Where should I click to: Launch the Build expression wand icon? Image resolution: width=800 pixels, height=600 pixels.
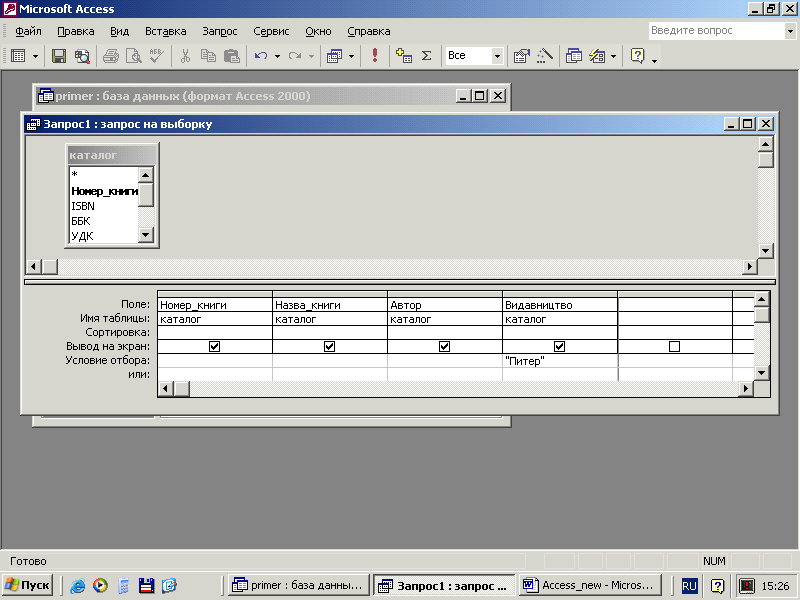pos(544,56)
